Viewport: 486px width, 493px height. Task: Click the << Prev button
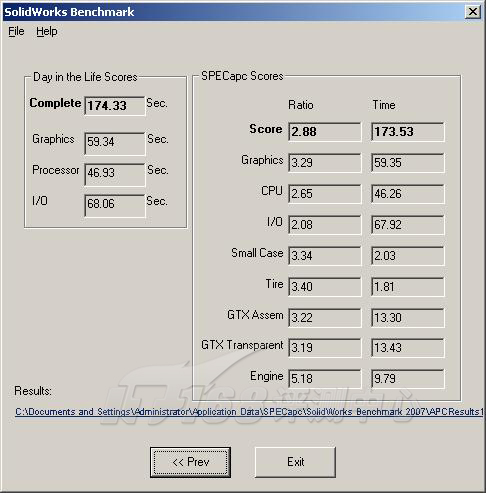pos(190,462)
